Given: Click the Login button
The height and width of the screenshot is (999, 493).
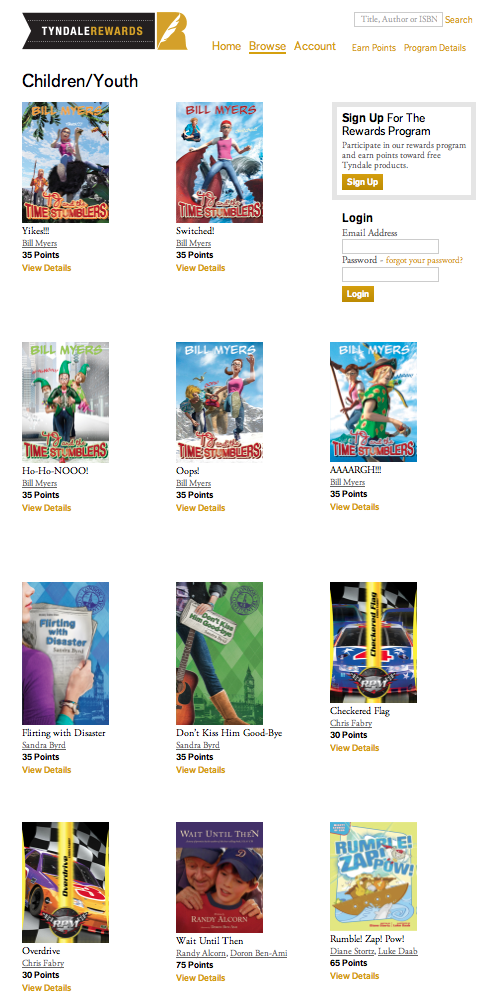Looking at the screenshot, I should [358, 294].
